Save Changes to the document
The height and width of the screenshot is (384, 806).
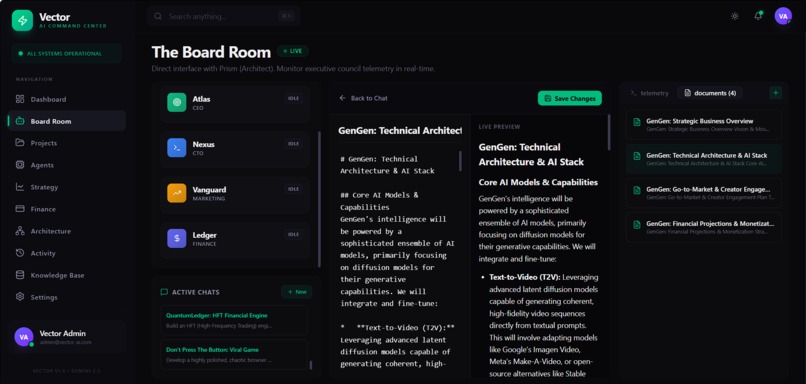(x=570, y=98)
